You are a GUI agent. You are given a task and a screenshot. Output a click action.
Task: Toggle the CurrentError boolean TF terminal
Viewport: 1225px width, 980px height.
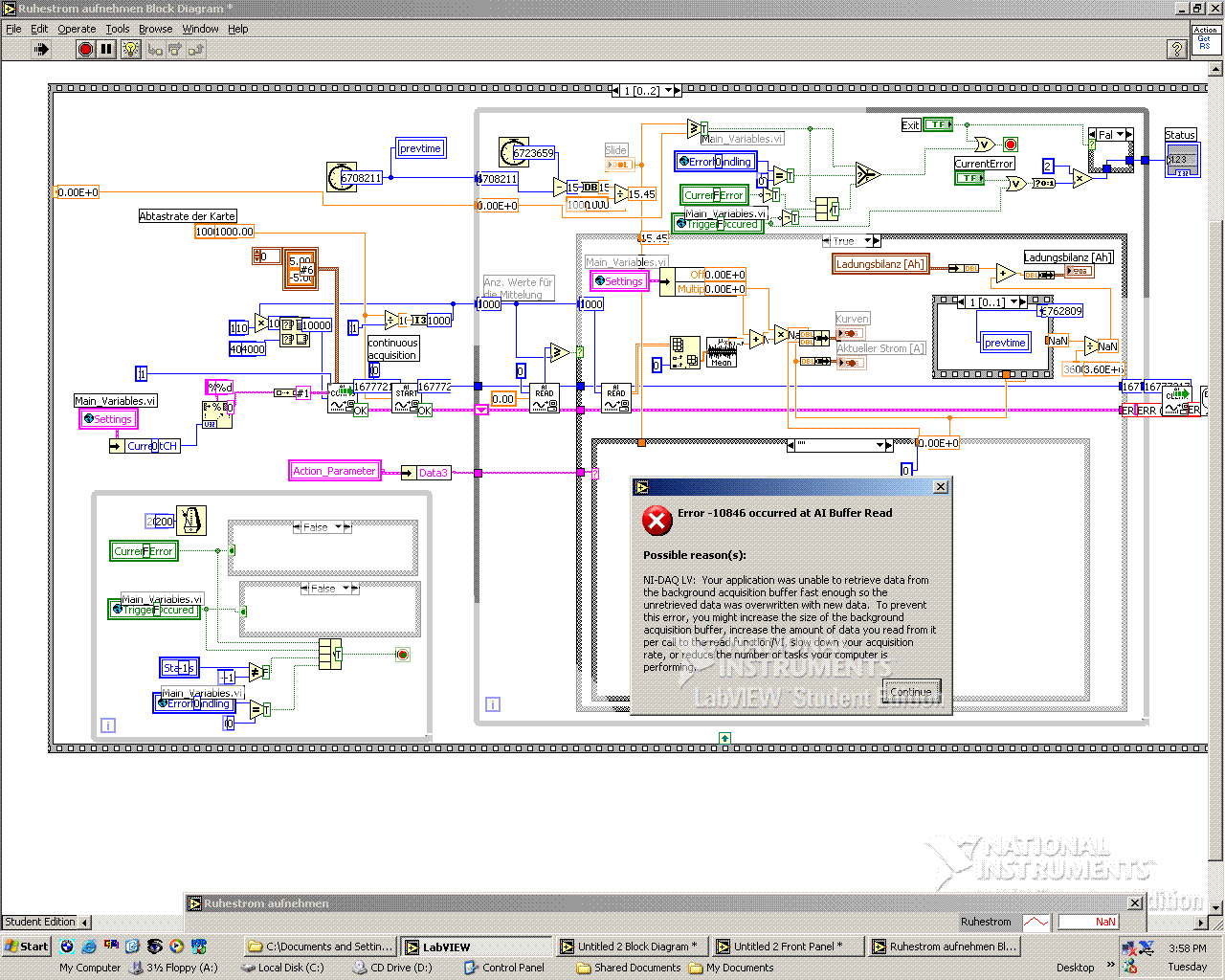tap(969, 178)
